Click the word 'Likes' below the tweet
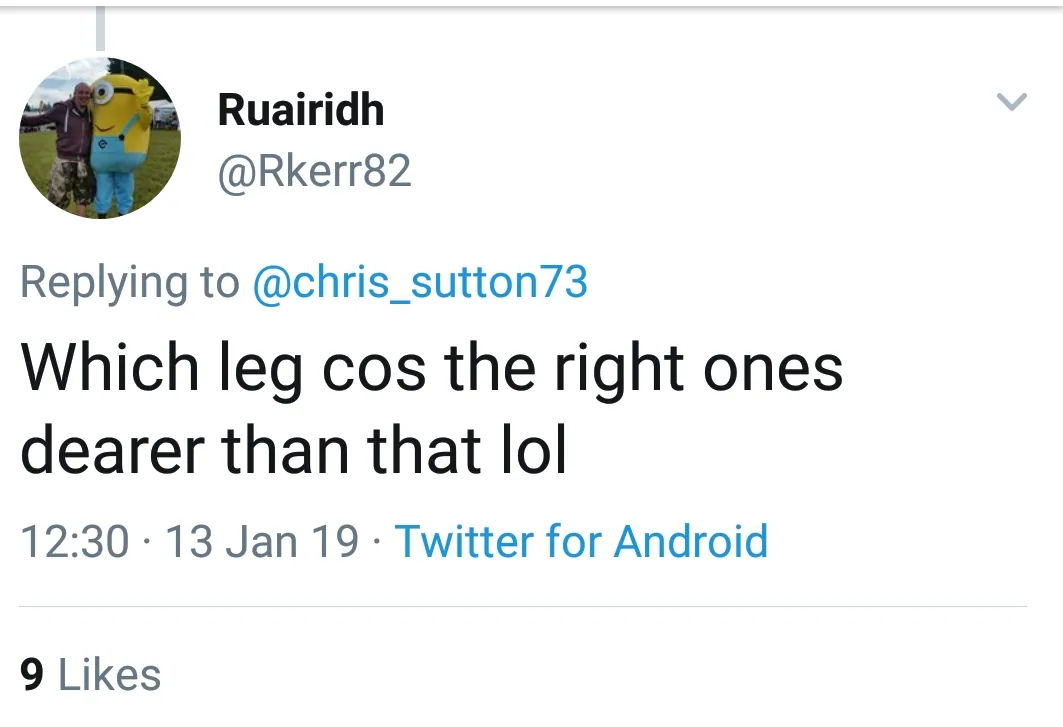Screen dimensions: 1063x727 [110, 674]
